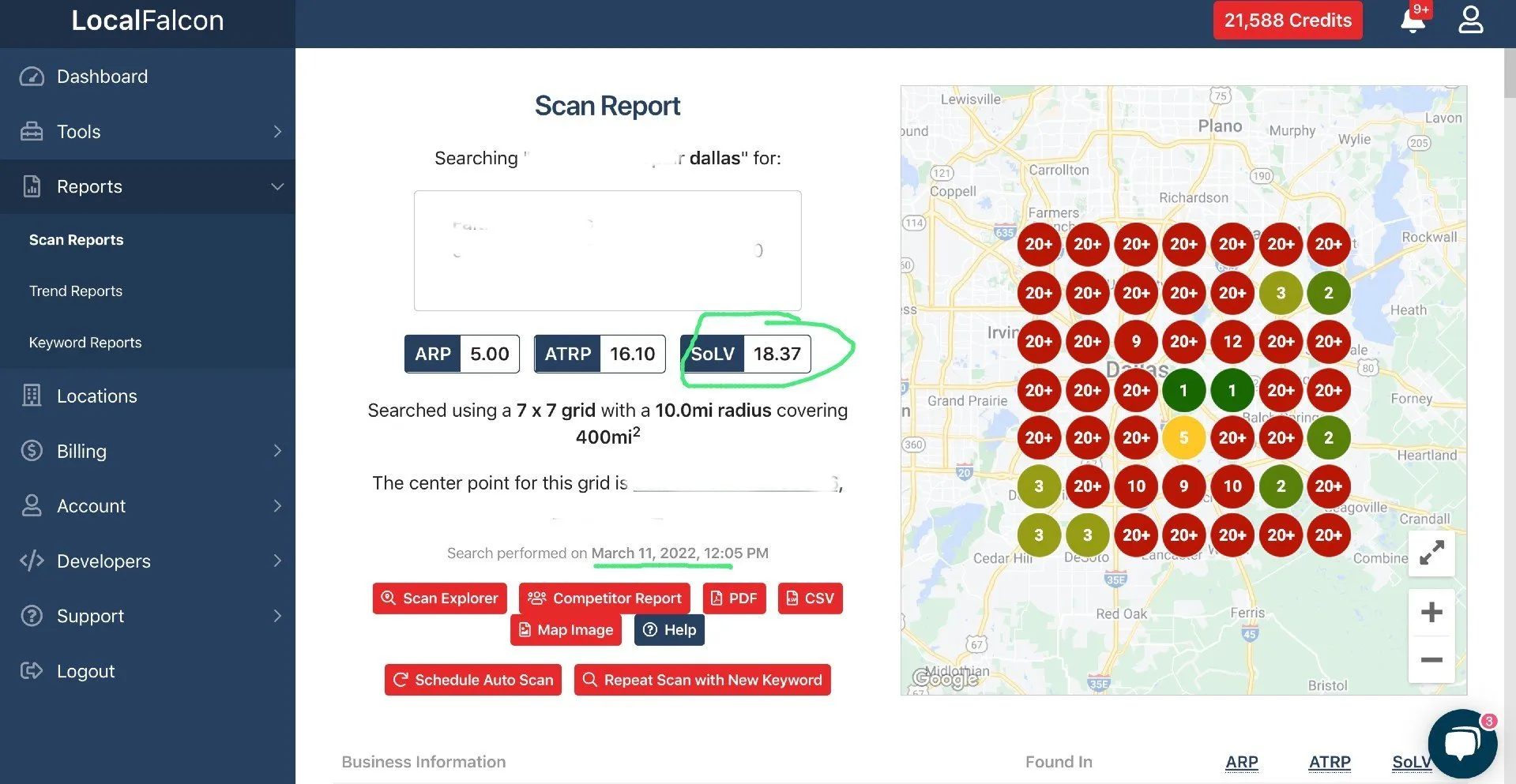
Task: Click the SoLV 18.37 metric badge
Action: coord(746,354)
